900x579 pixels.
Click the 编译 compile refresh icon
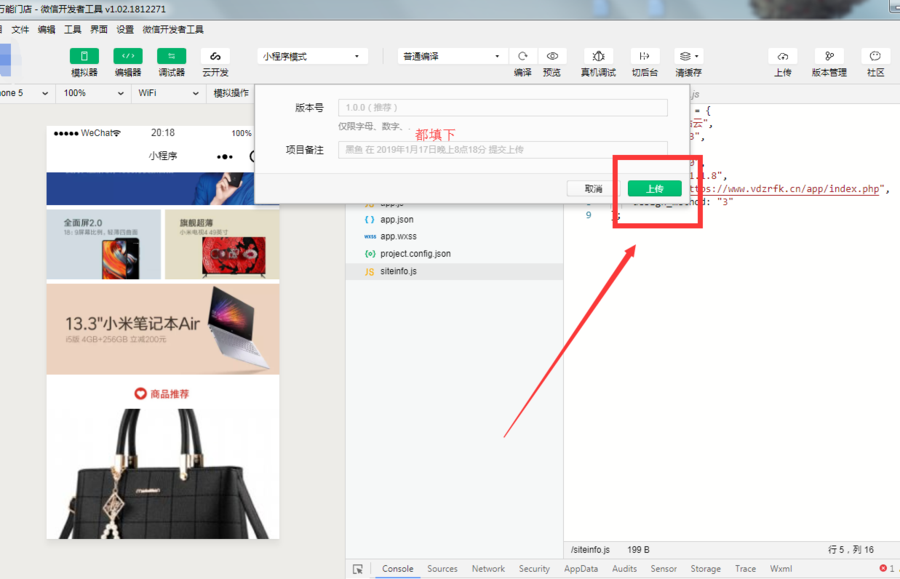[x=523, y=56]
